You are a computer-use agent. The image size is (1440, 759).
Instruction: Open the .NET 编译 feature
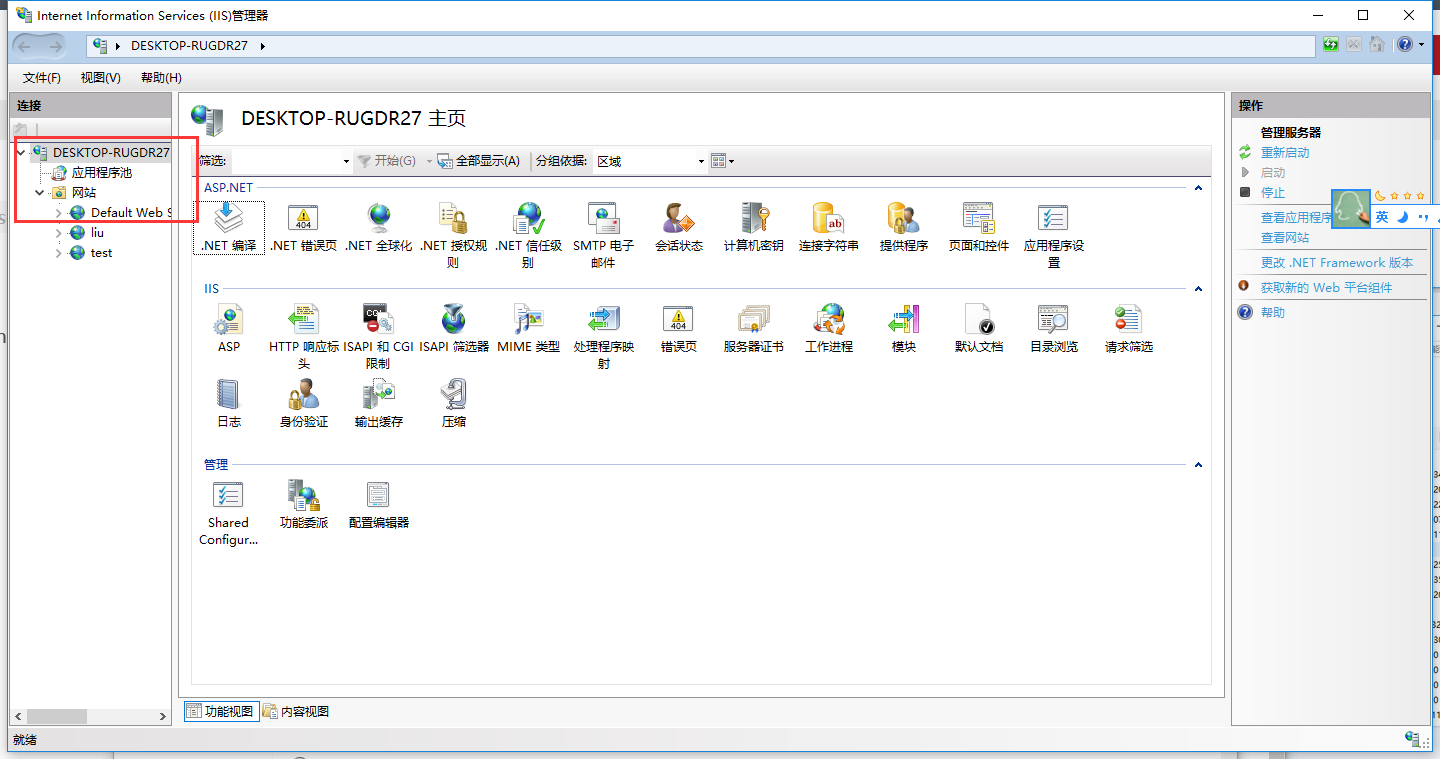(229, 227)
